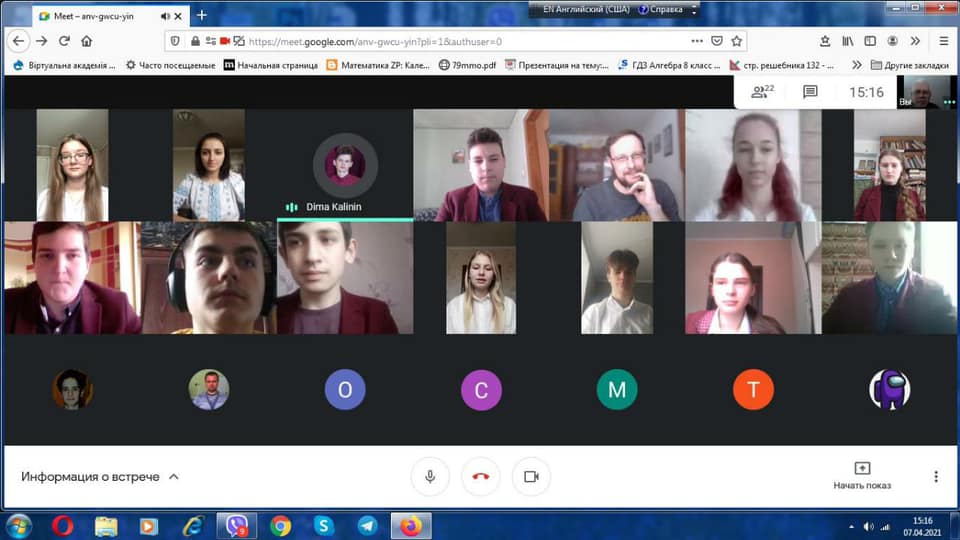Reload the current page

[64, 41]
